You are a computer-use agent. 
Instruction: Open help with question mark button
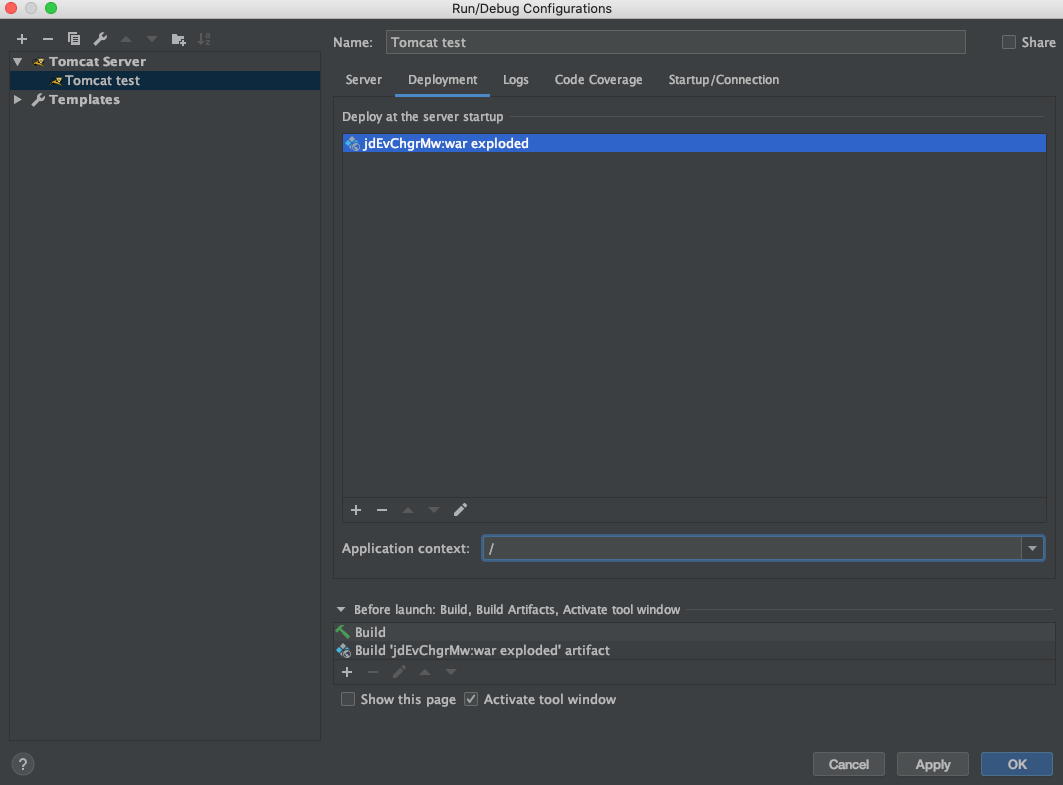23,764
